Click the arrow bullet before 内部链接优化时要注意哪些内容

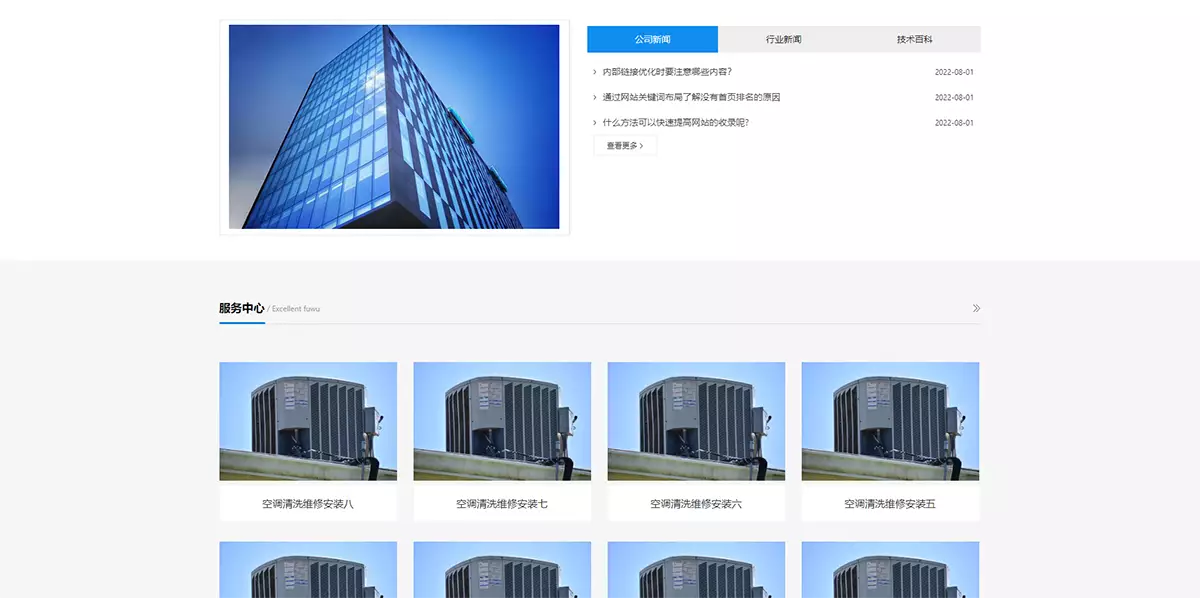pos(595,72)
